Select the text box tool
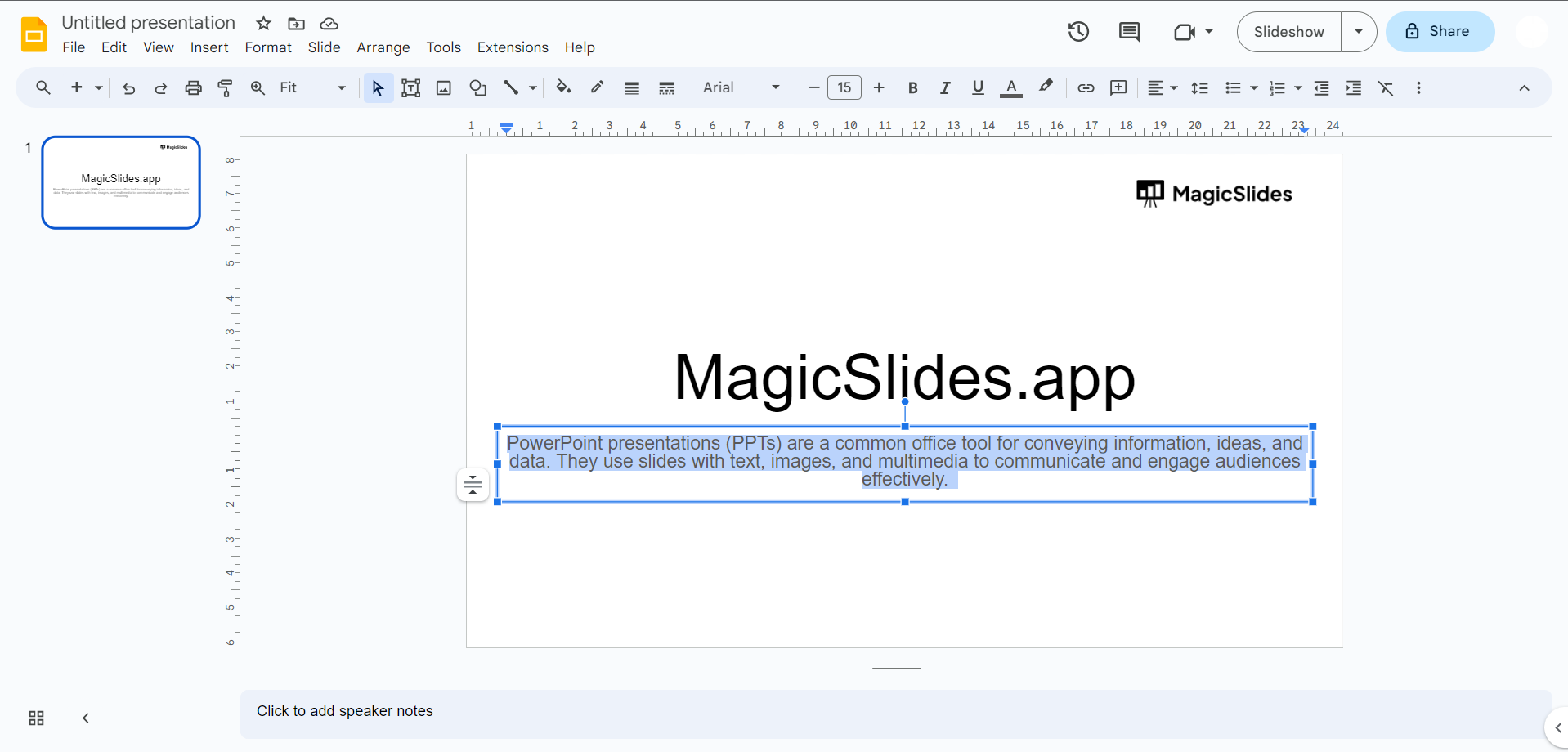Viewport: 1568px width, 752px height. (x=410, y=88)
